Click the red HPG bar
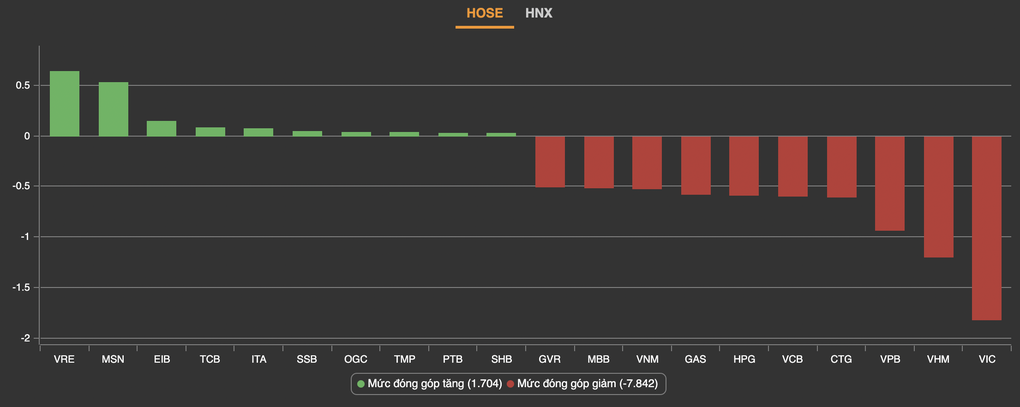The image size is (1020, 407). tap(744, 165)
